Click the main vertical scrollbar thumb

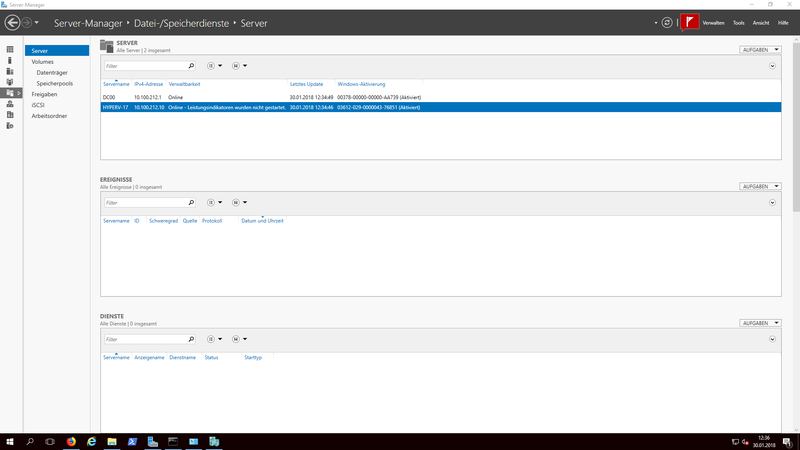pyautogui.click(x=796, y=125)
